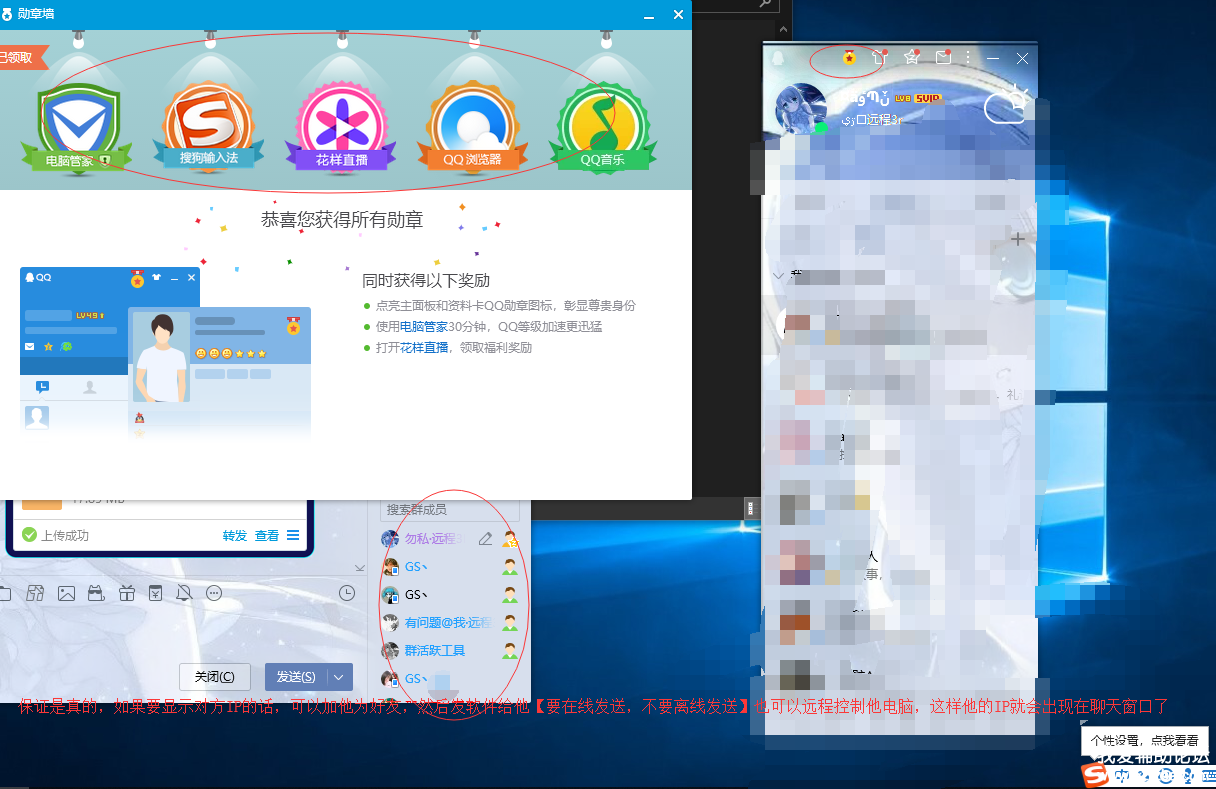Screen dimensions: 1216x789
Task: Click the LV8 level badge
Action: (904, 99)
